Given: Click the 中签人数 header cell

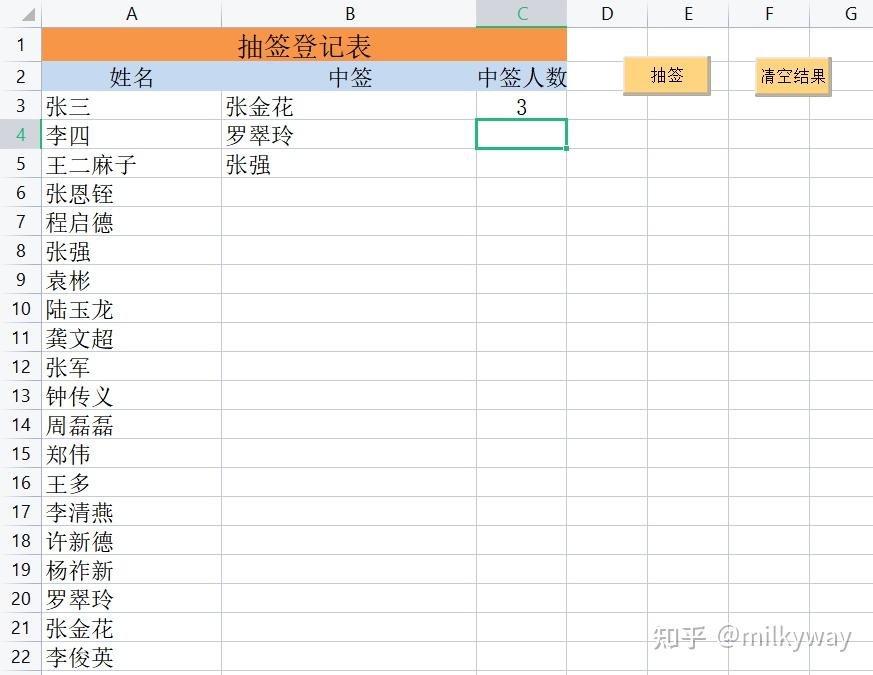Looking at the screenshot, I should coord(522,76).
